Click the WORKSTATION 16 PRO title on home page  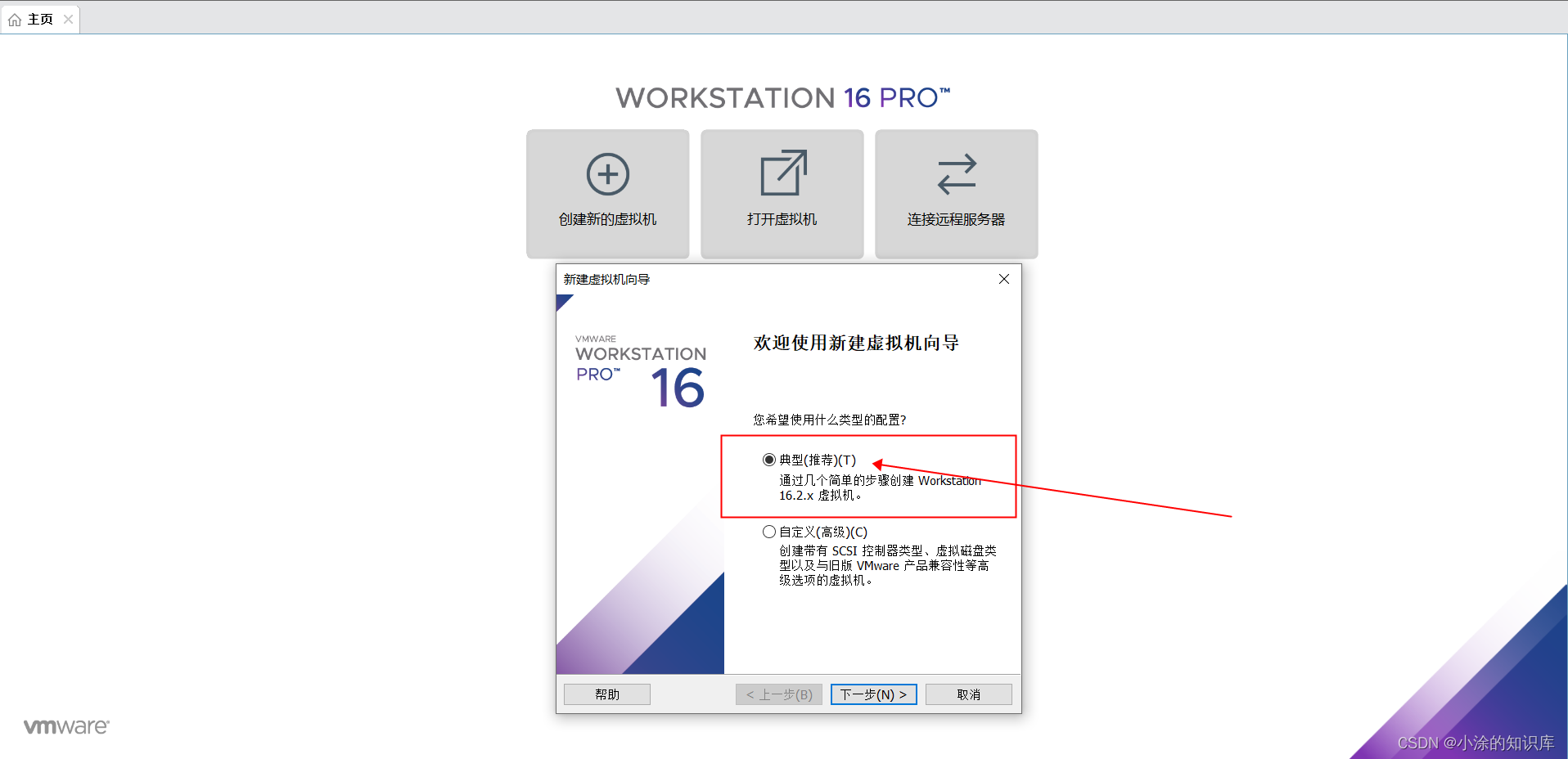click(x=783, y=97)
